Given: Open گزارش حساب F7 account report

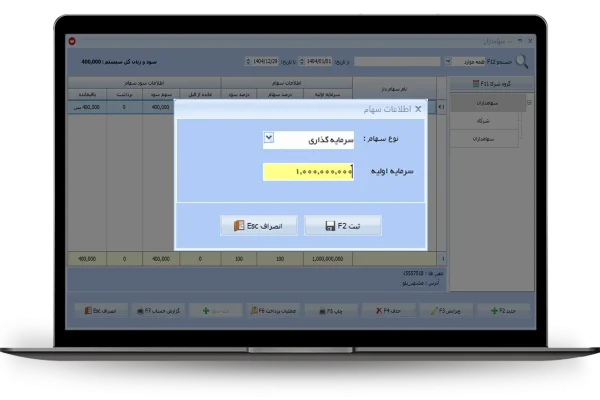Looking at the screenshot, I should click(x=158, y=312).
